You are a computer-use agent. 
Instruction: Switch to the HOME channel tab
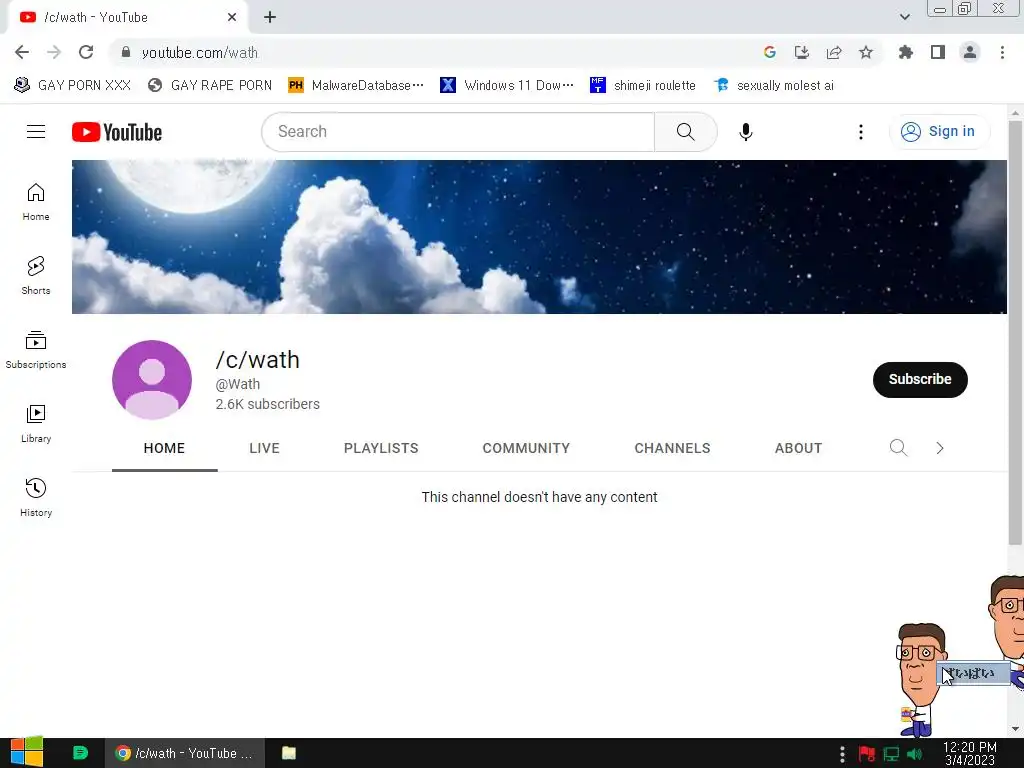(165, 448)
